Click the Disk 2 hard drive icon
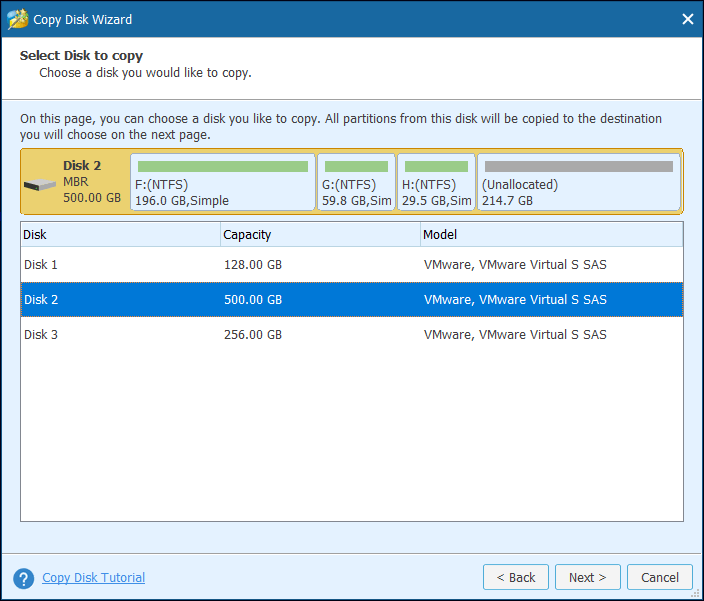The height and width of the screenshot is (601, 704). pos(40,184)
